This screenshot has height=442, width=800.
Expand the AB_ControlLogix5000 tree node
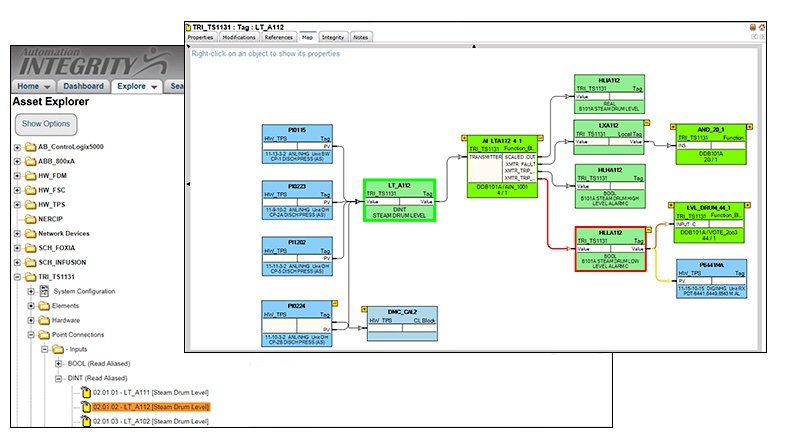tap(17, 147)
